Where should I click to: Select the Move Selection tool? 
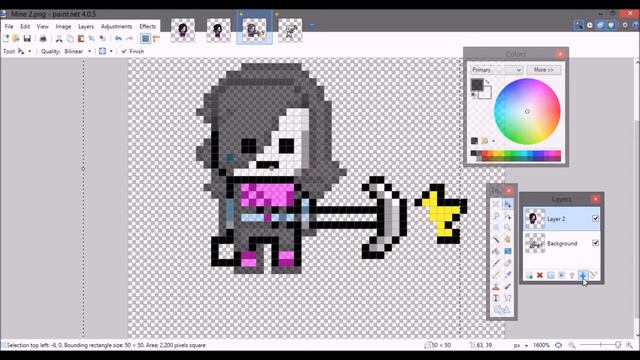pos(507,216)
